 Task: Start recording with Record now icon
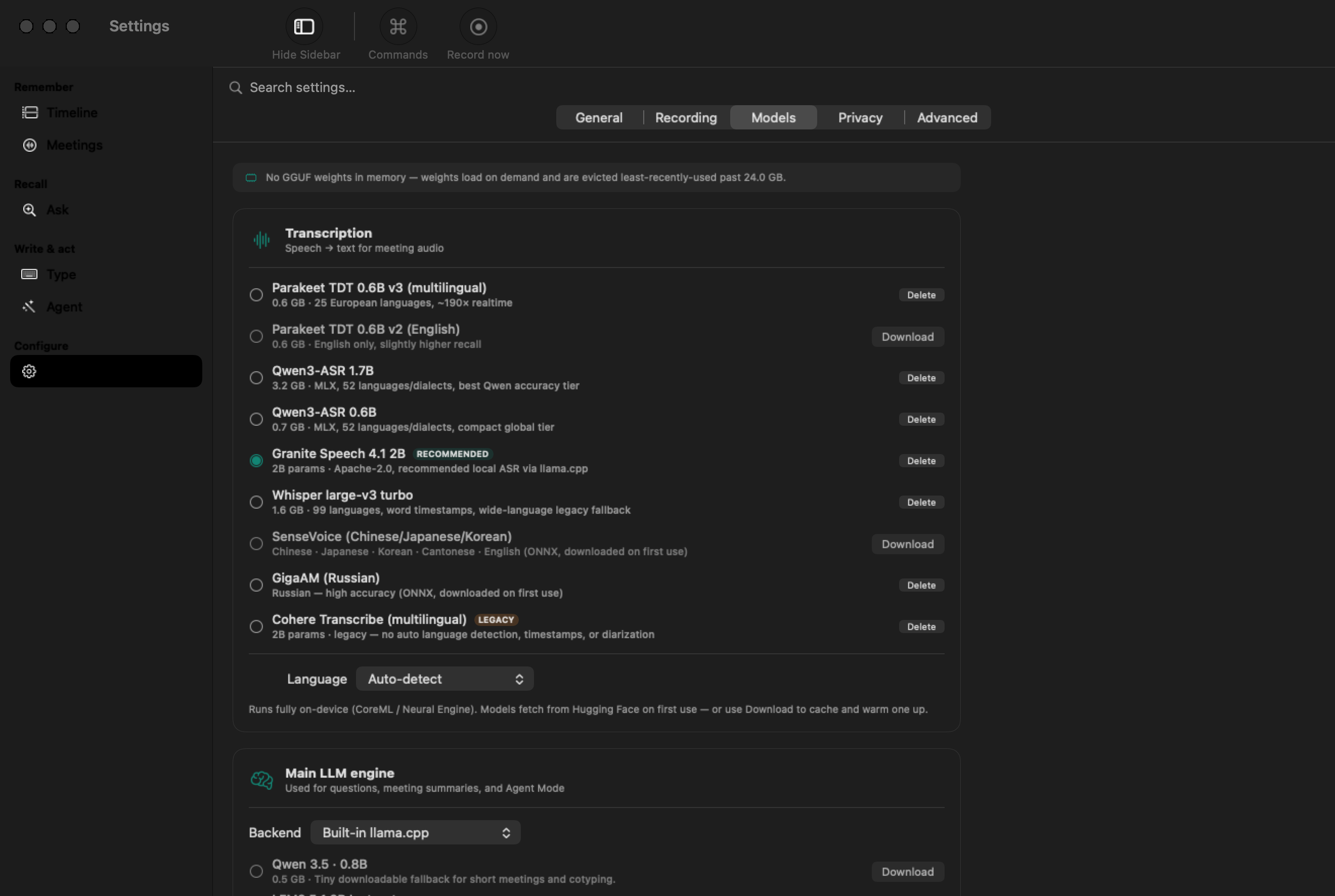[x=478, y=26]
